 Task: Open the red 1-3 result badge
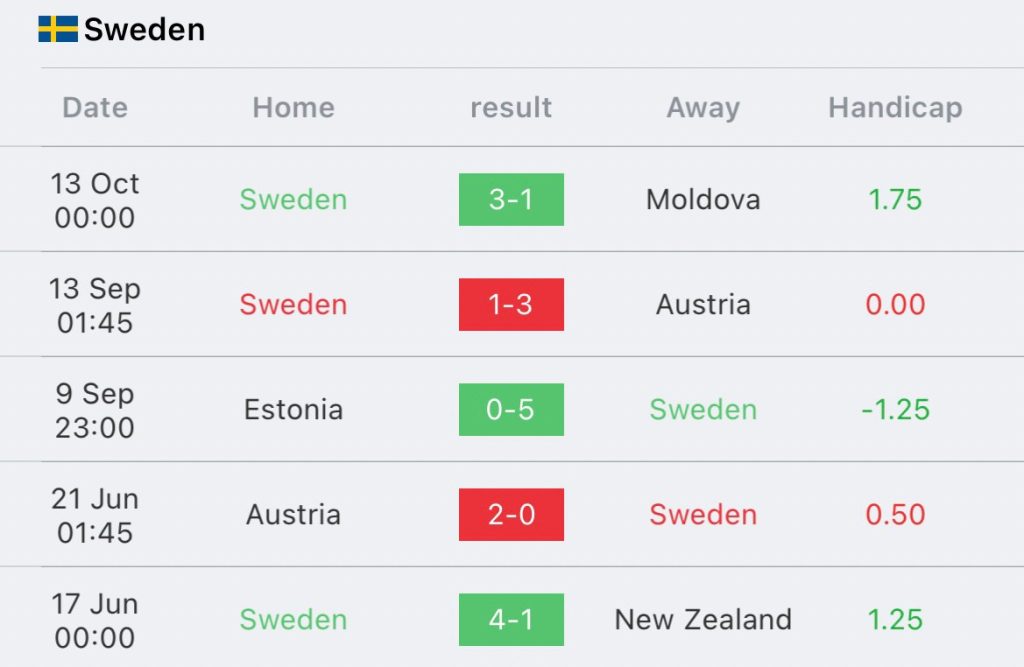pyautogui.click(x=511, y=304)
